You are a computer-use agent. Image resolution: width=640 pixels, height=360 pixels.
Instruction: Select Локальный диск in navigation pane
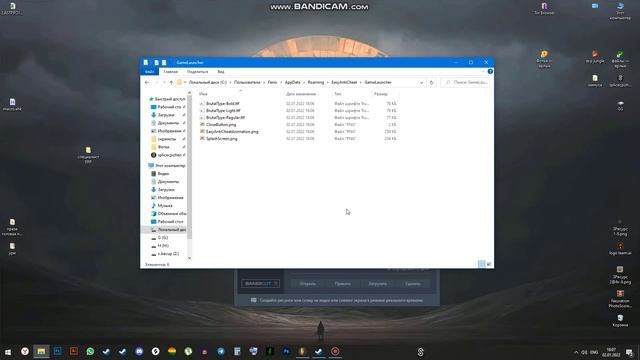point(171,230)
